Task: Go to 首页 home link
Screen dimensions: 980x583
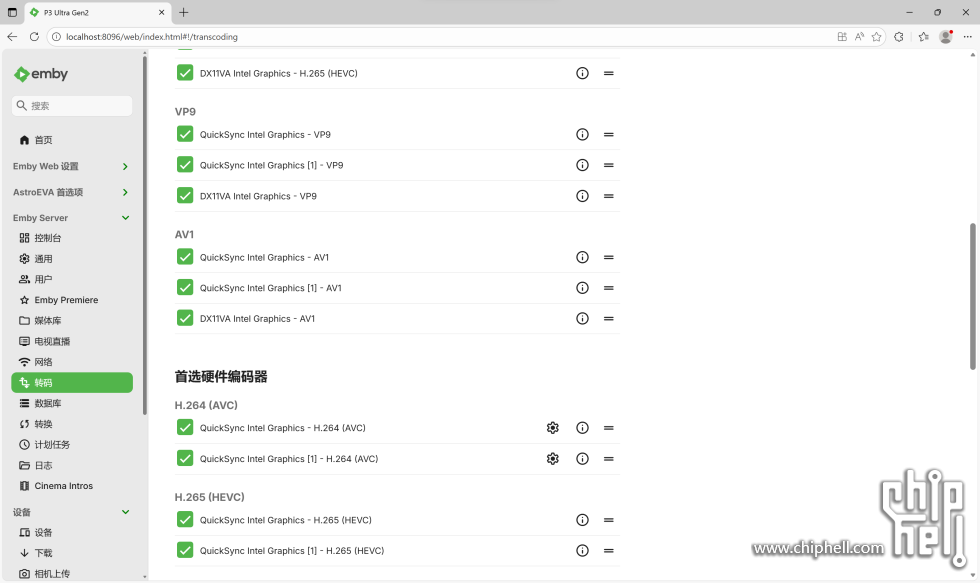Action: coord(43,140)
